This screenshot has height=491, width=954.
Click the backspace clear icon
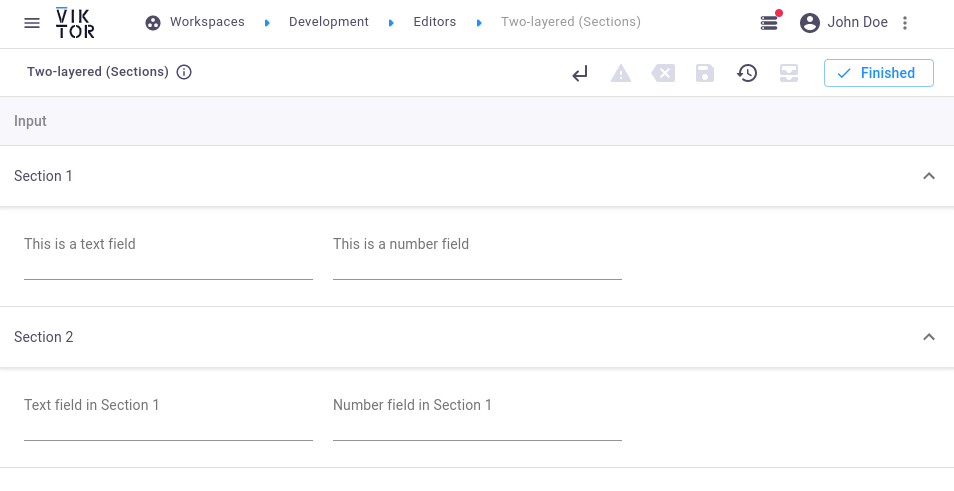(663, 73)
